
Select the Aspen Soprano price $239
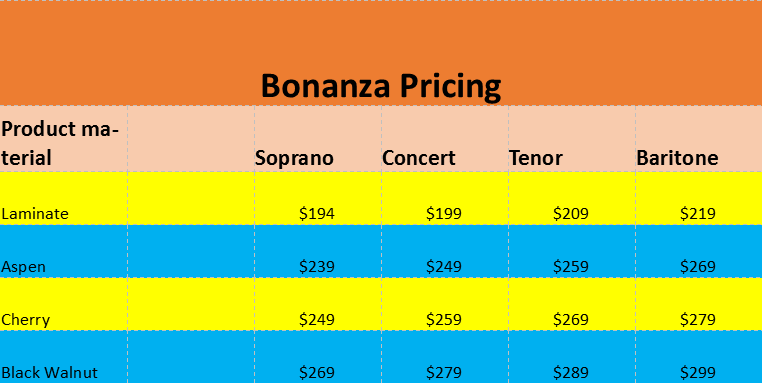tap(318, 251)
